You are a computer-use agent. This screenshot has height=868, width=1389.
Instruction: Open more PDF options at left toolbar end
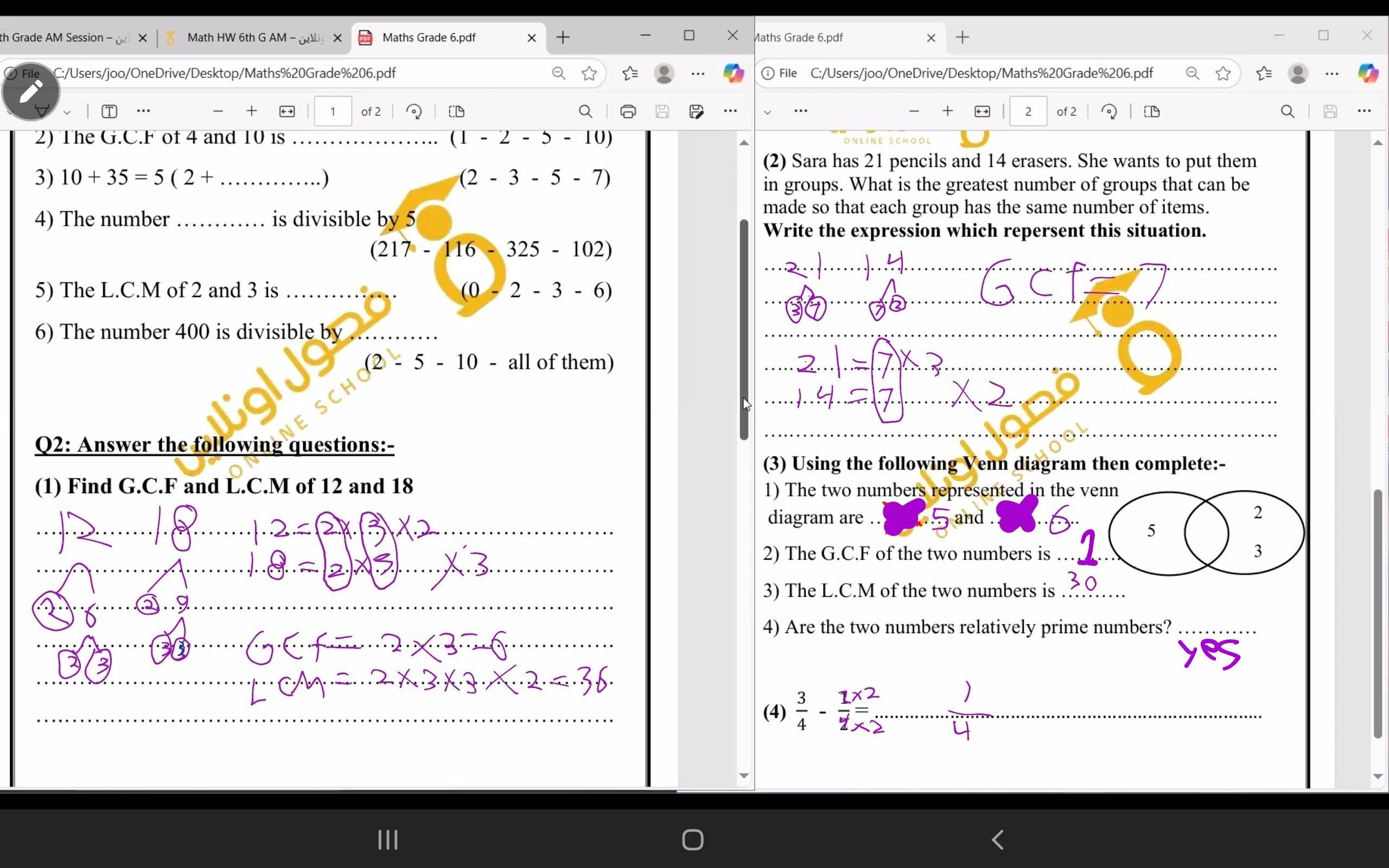click(730, 111)
